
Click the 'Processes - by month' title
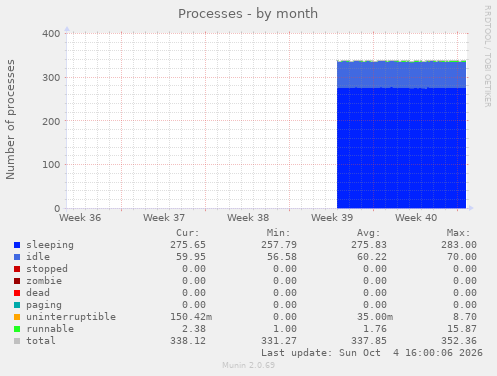pyautogui.click(x=248, y=14)
